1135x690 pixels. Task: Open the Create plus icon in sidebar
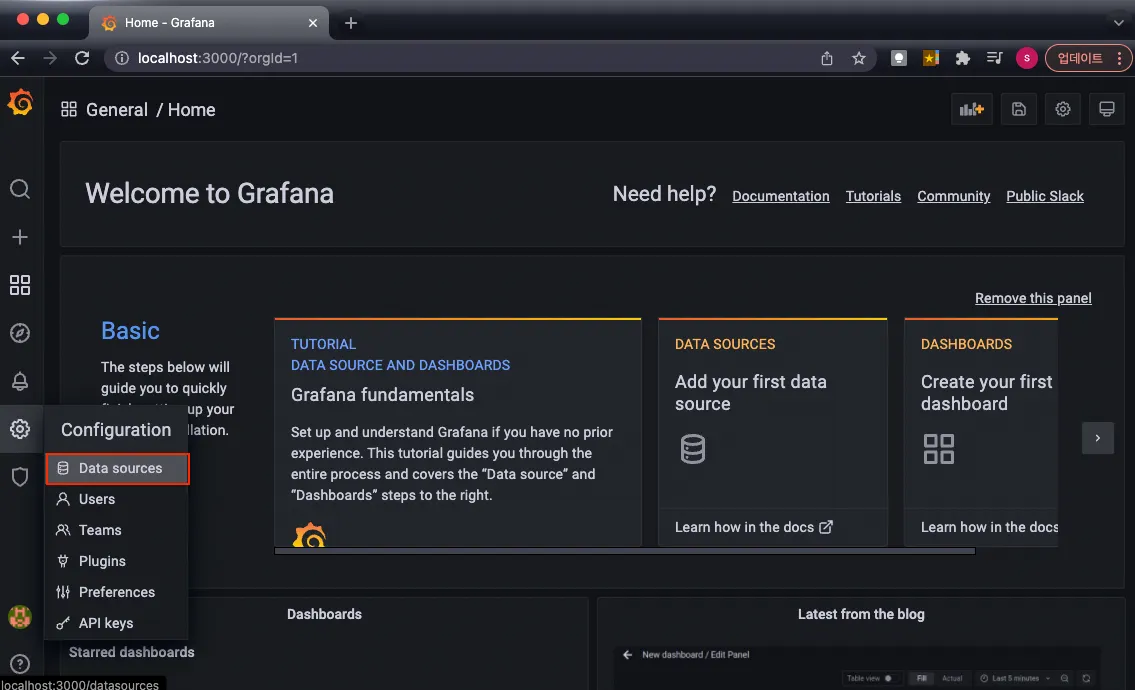click(x=20, y=237)
